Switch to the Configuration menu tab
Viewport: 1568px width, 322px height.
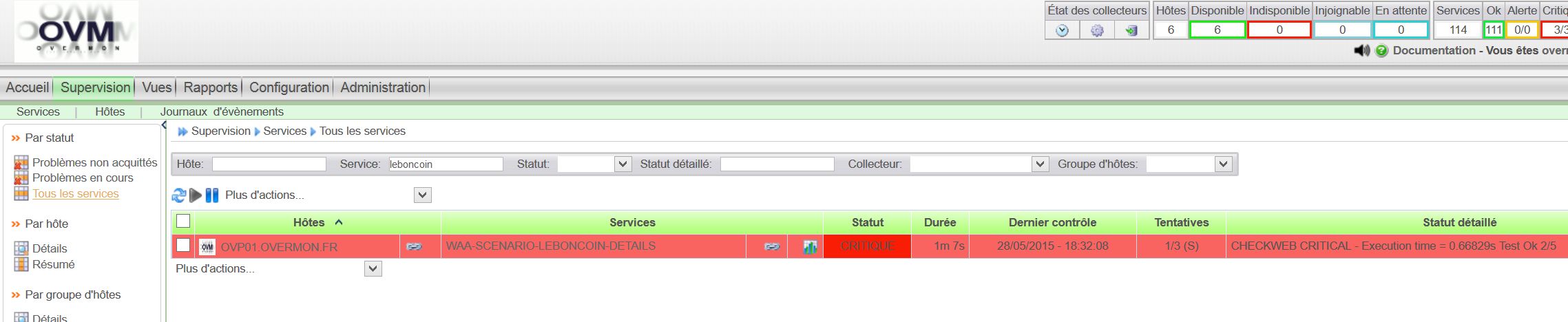[x=289, y=87]
